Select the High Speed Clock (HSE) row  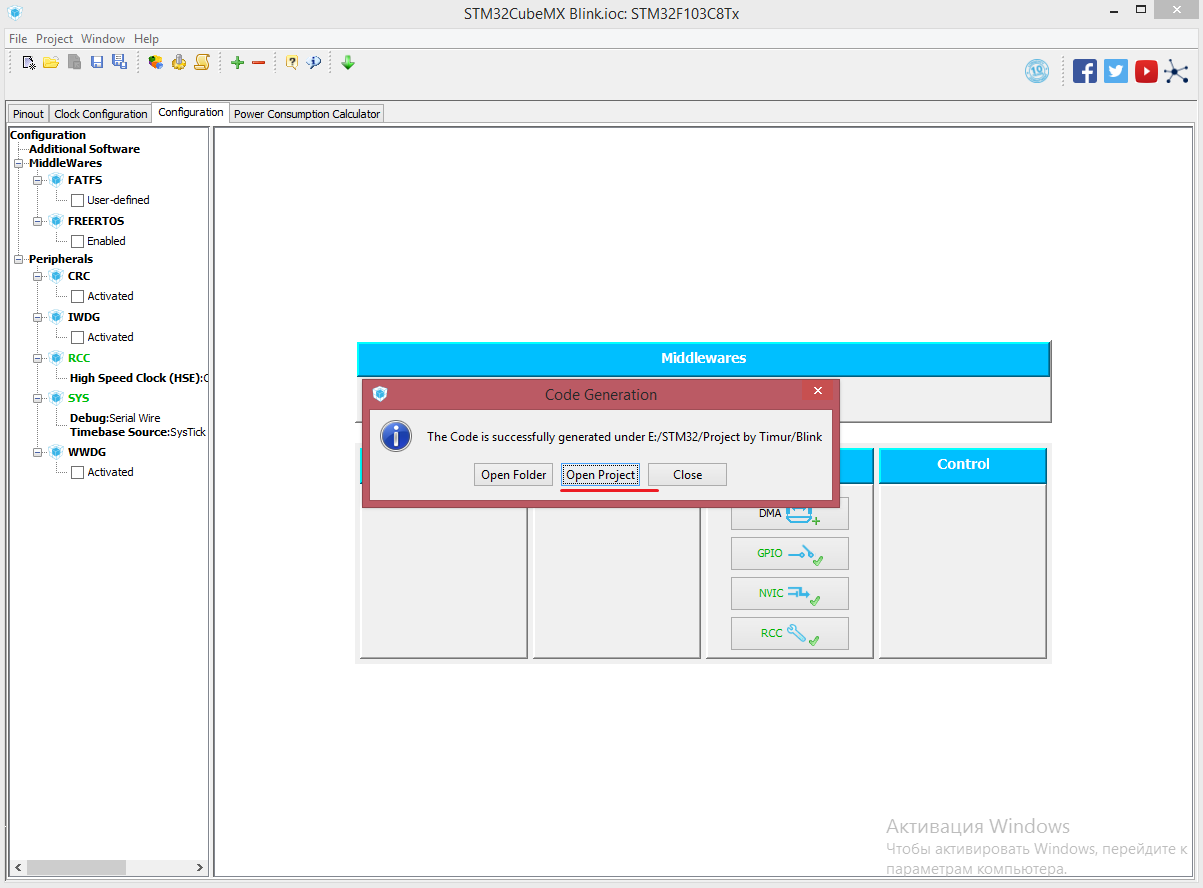[138, 378]
